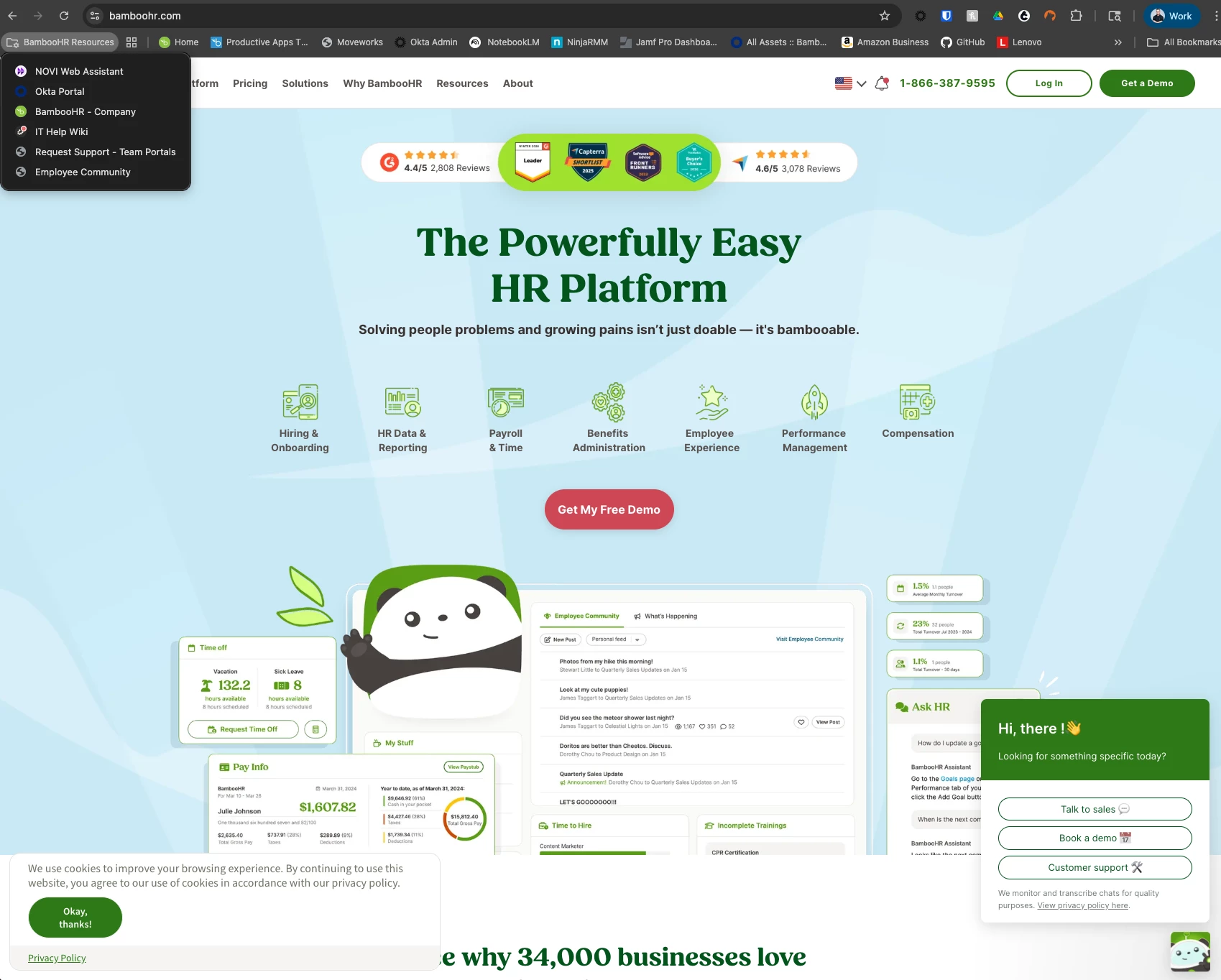This screenshot has width=1221, height=980.
Task: Expand the About nav menu
Action: (518, 83)
